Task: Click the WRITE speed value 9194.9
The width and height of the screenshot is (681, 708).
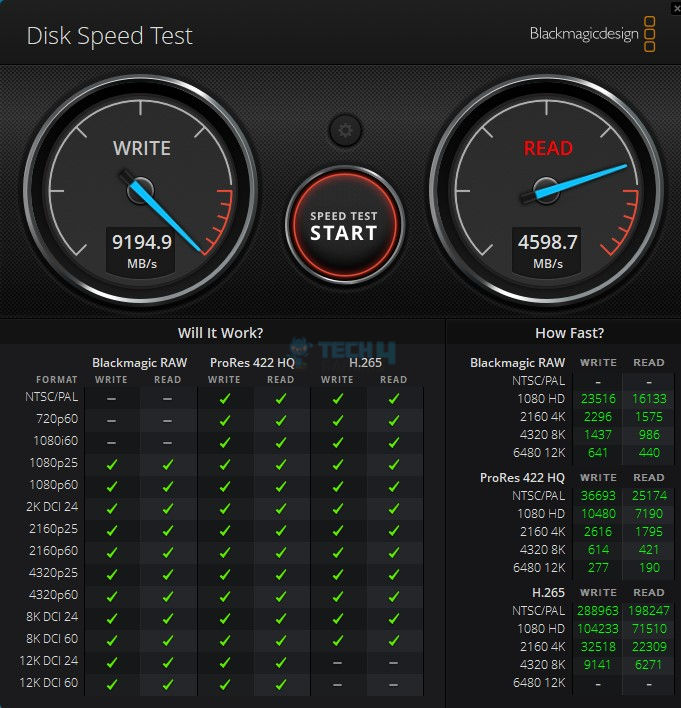Action: (142, 242)
